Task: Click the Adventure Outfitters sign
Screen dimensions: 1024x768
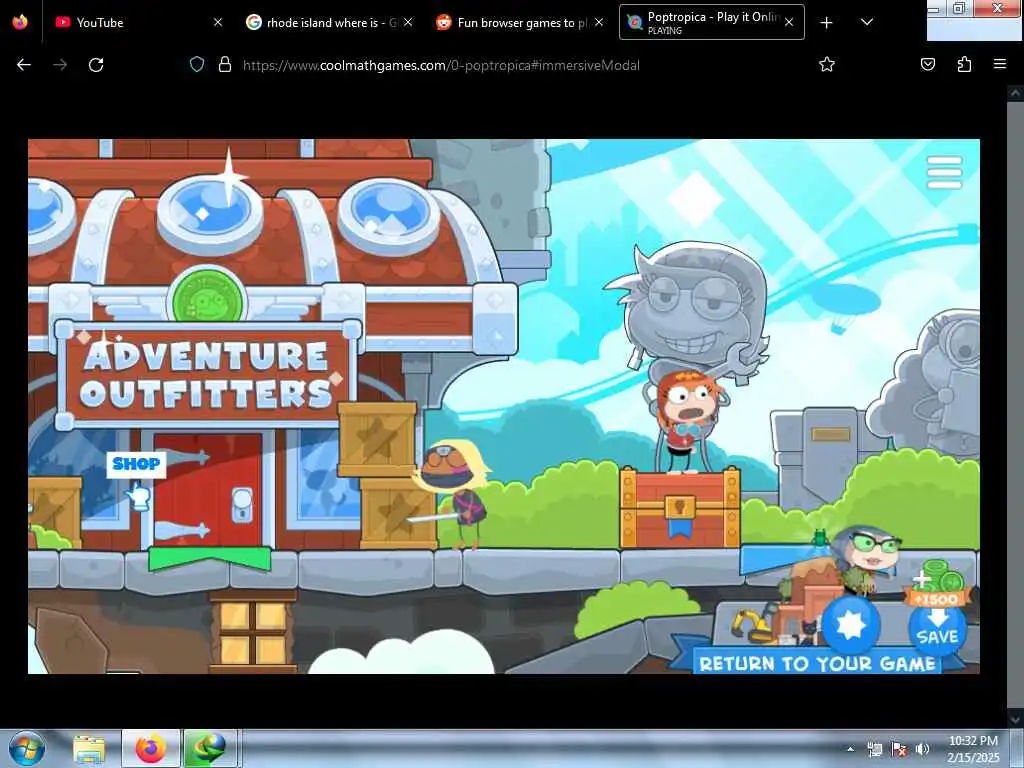Action: 208,375
